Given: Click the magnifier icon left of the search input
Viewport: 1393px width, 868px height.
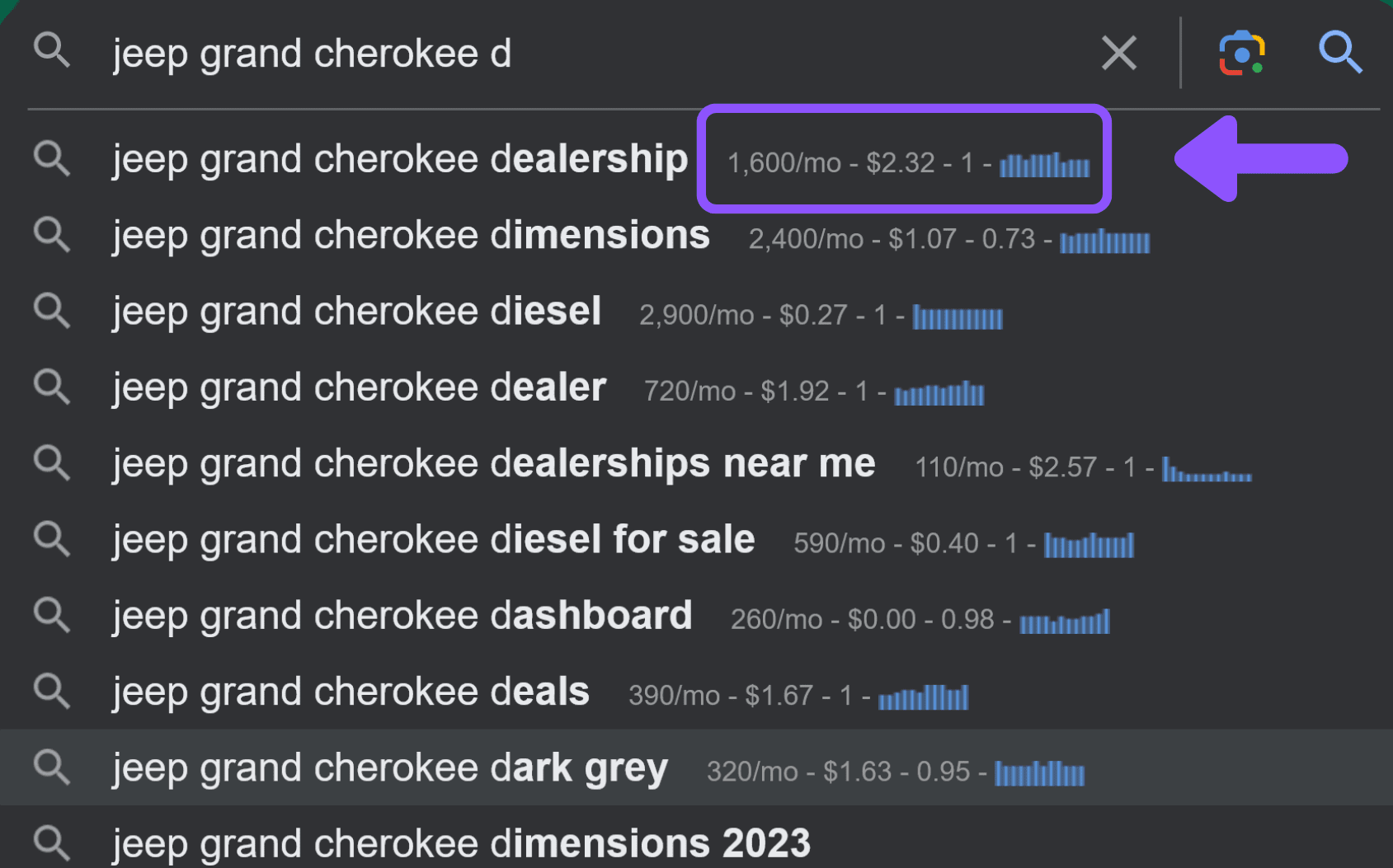Looking at the screenshot, I should coord(51,50).
